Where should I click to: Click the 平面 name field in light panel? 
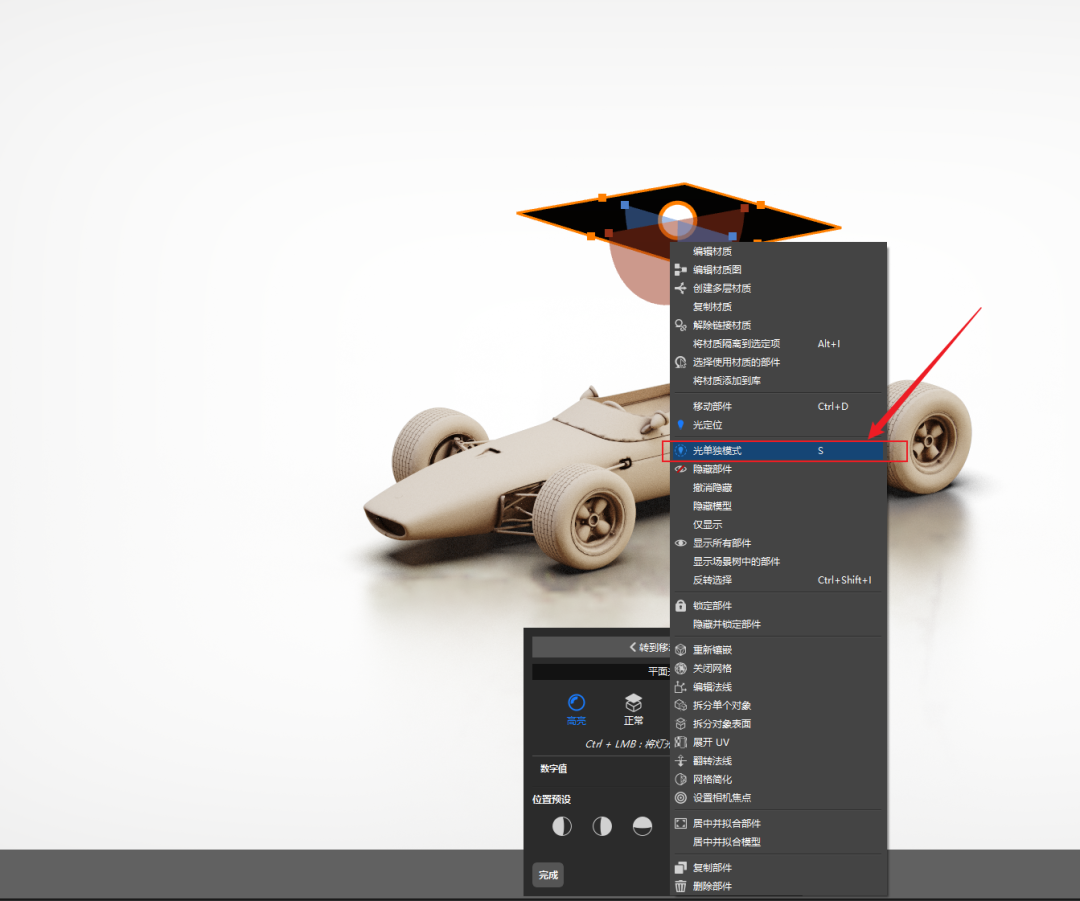click(601, 671)
